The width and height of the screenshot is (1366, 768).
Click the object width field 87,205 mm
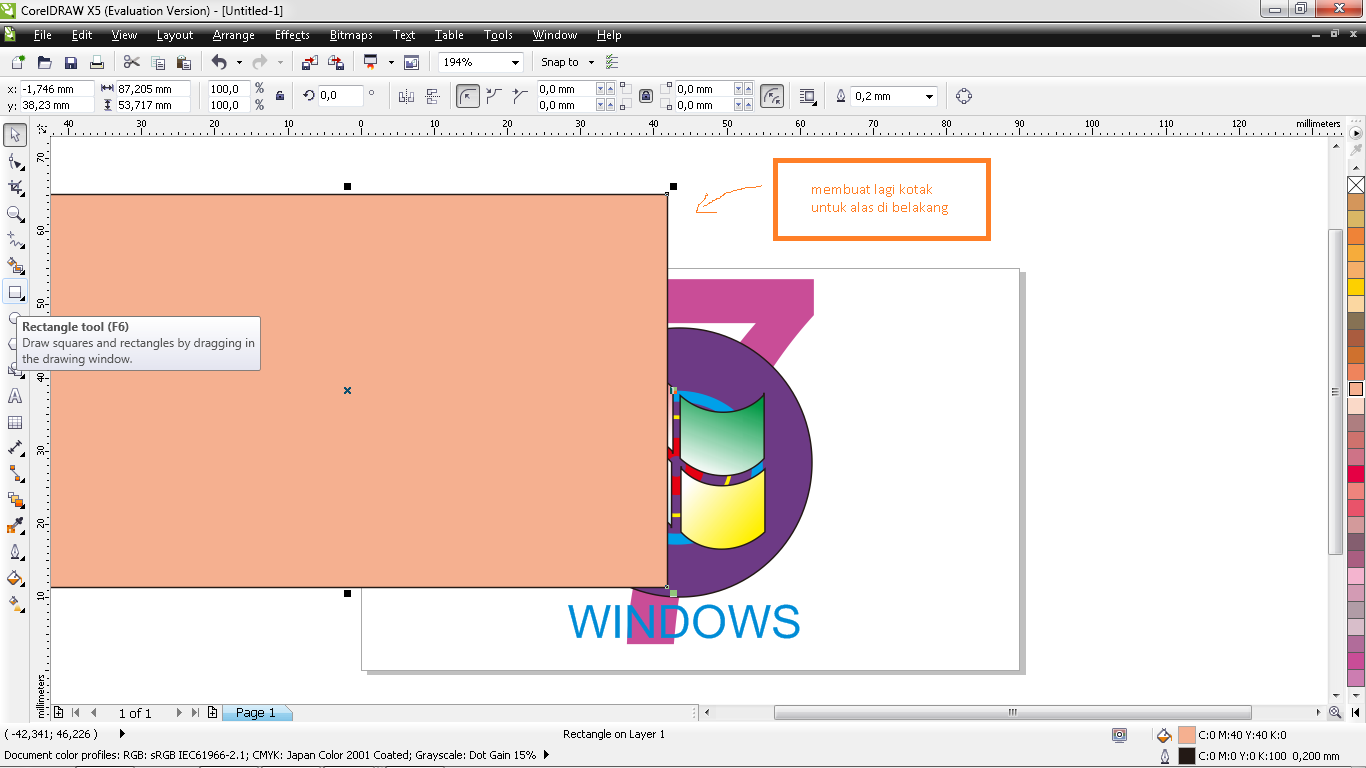pyautogui.click(x=153, y=88)
